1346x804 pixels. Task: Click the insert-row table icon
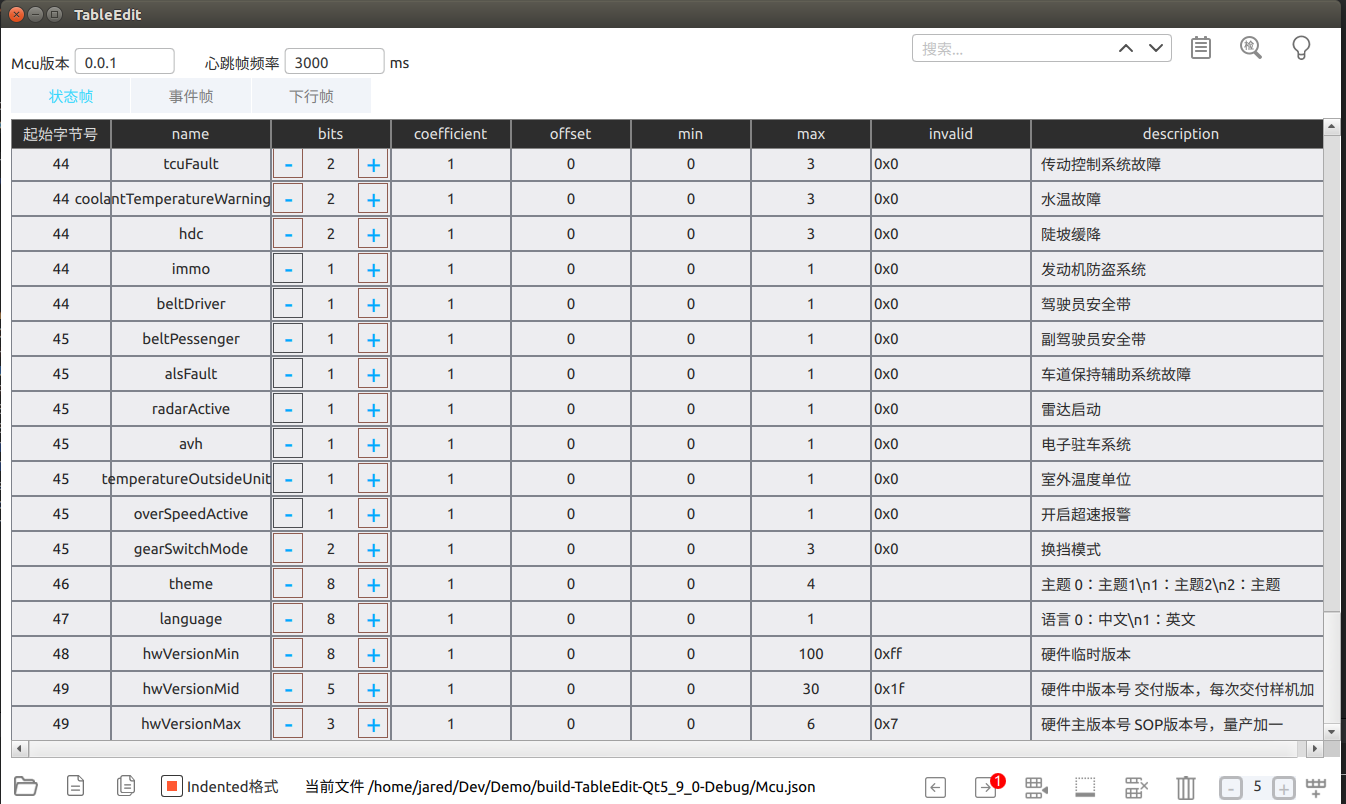point(1036,787)
